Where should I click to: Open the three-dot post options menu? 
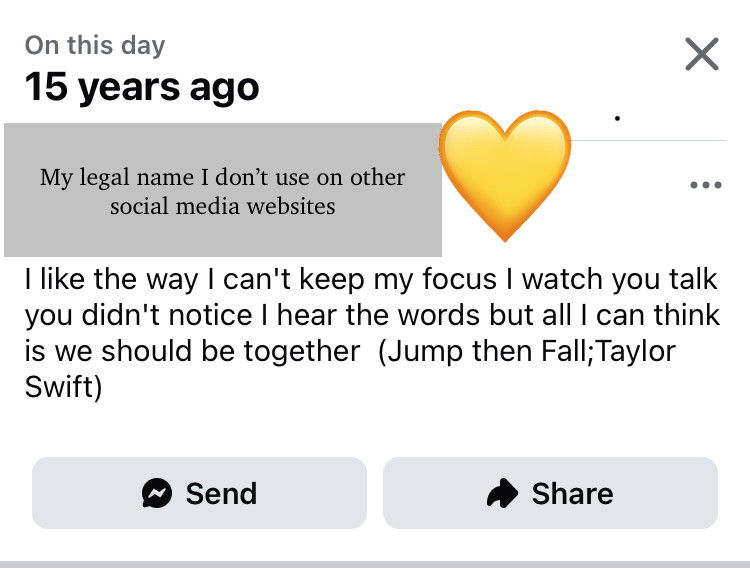(706, 185)
